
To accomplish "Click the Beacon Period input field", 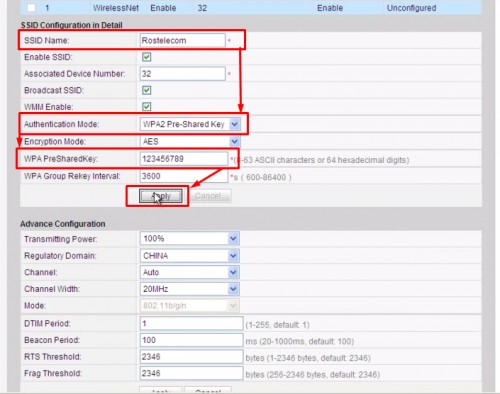I will [x=192, y=340].
